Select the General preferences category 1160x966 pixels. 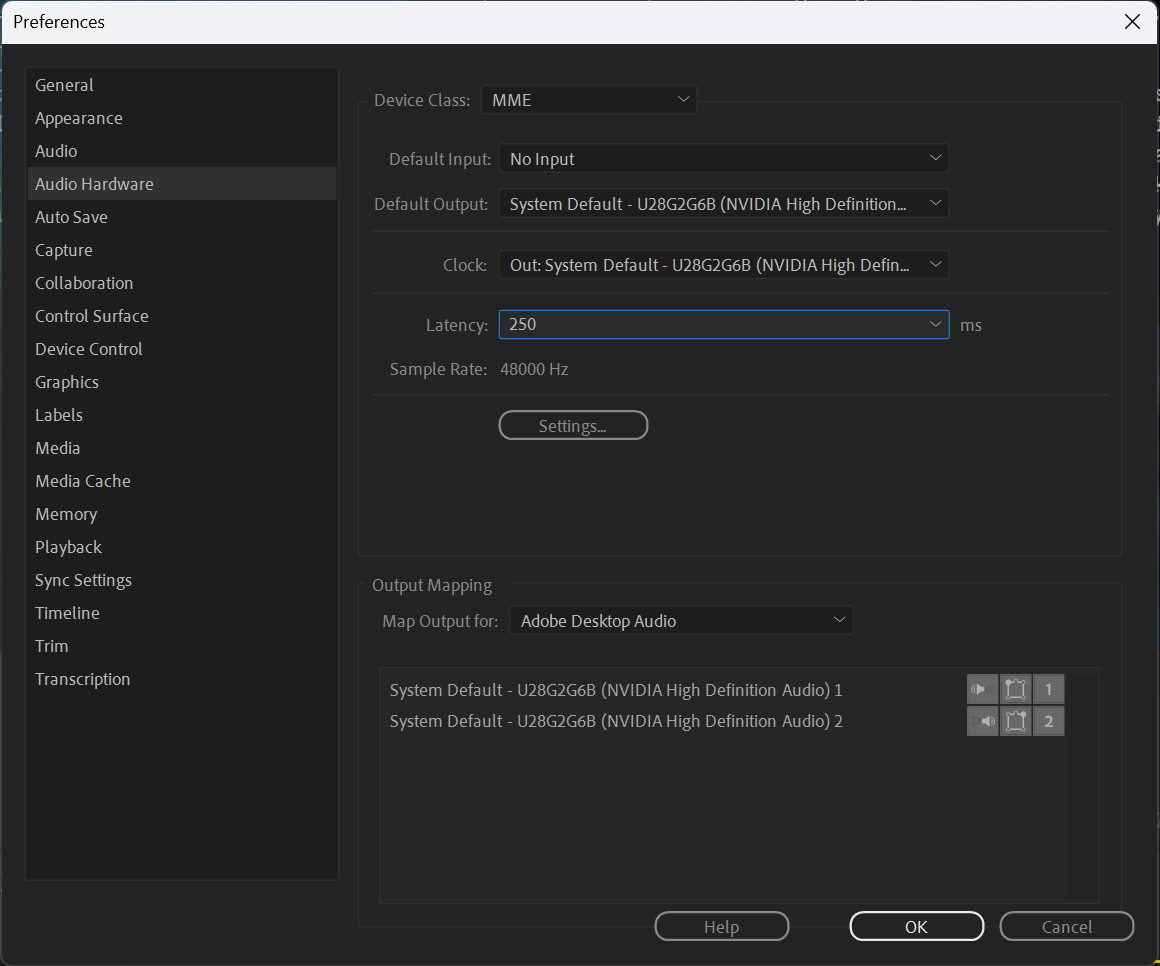tap(64, 85)
